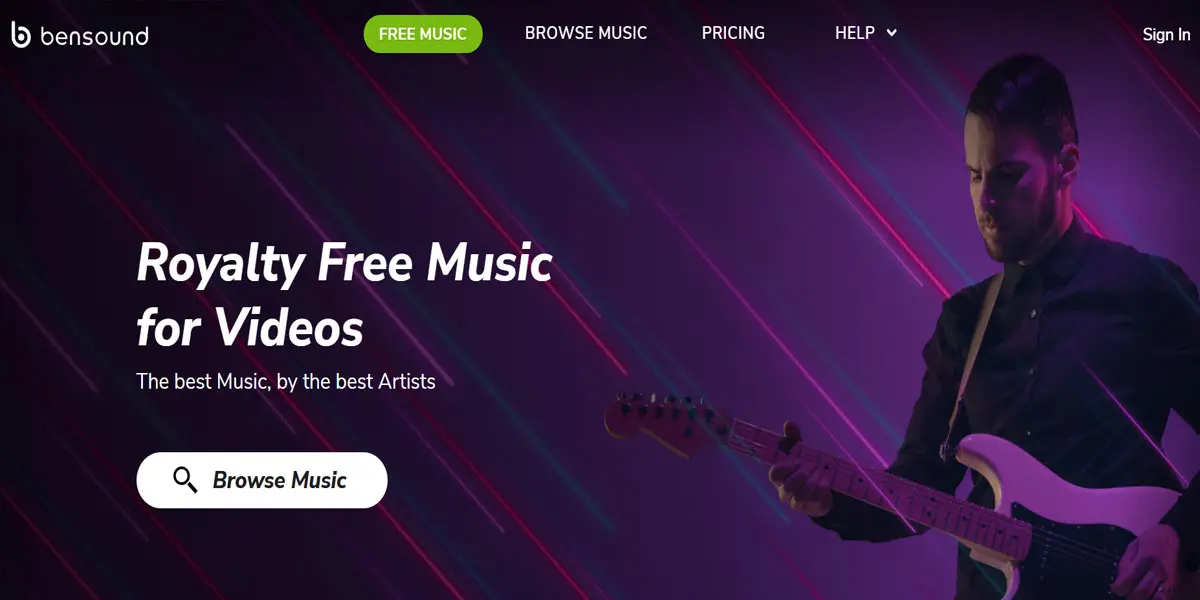1200x600 pixels.
Task: Click the white Browse Music button text
Action: pyautogui.click(x=280, y=480)
